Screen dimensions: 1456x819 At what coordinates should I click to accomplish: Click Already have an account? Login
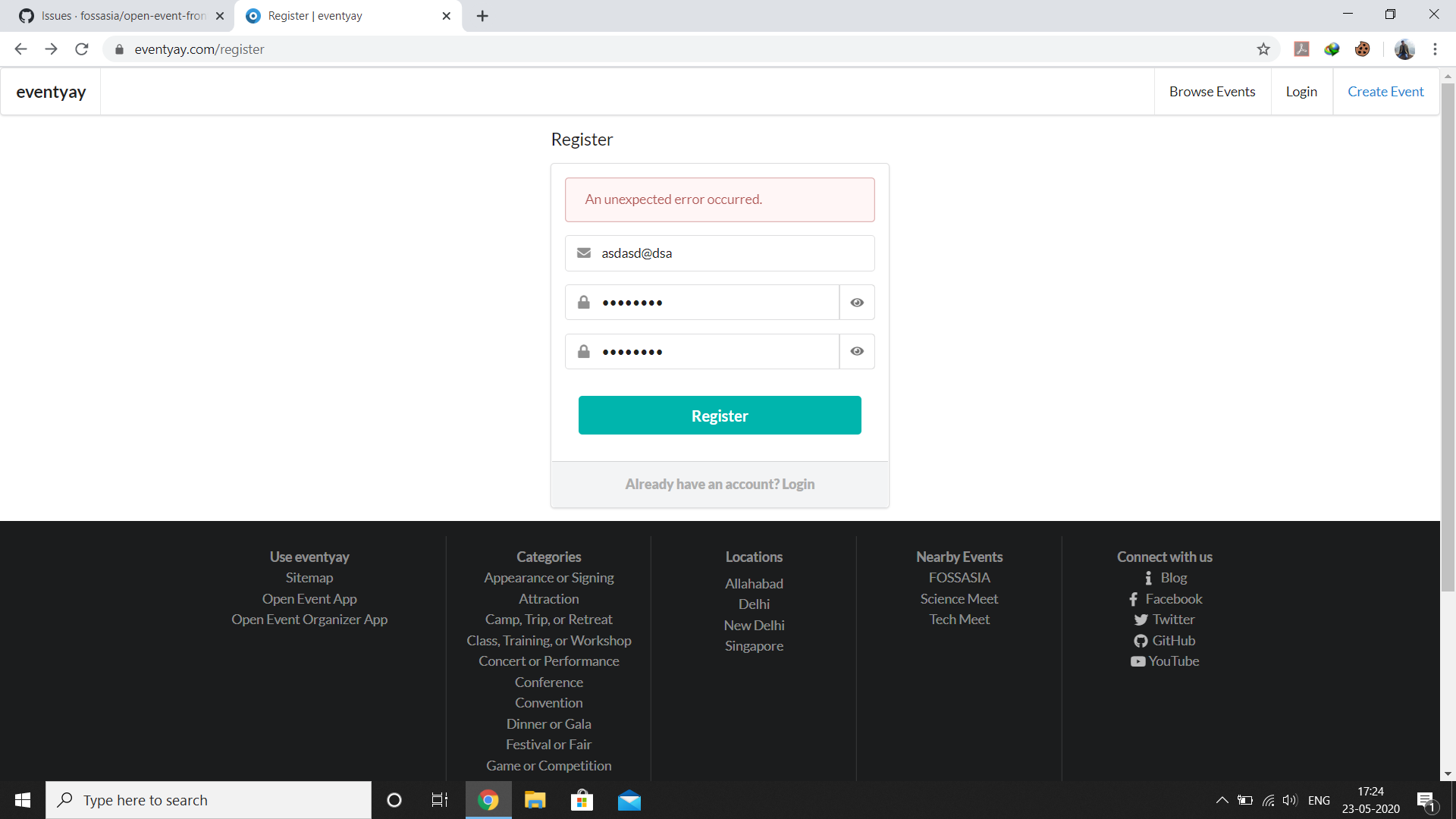click(x=720, y=484)
